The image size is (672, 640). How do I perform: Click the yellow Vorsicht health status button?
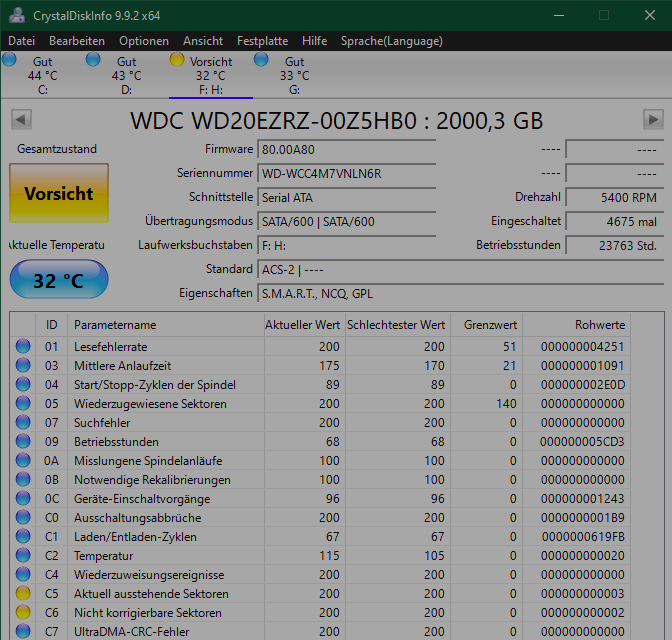click(x=59, y=193)
